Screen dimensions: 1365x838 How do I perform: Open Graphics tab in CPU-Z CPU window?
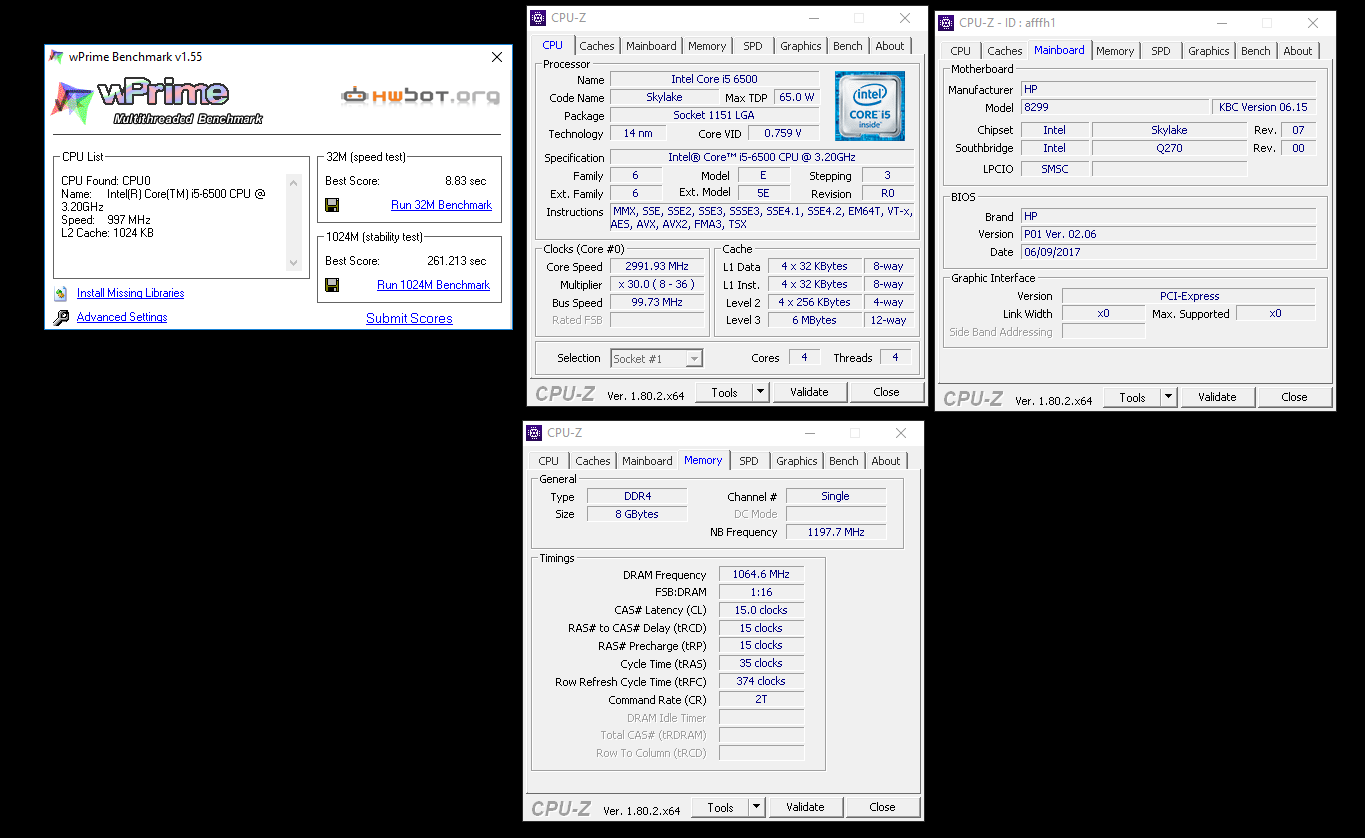[801, 46]
